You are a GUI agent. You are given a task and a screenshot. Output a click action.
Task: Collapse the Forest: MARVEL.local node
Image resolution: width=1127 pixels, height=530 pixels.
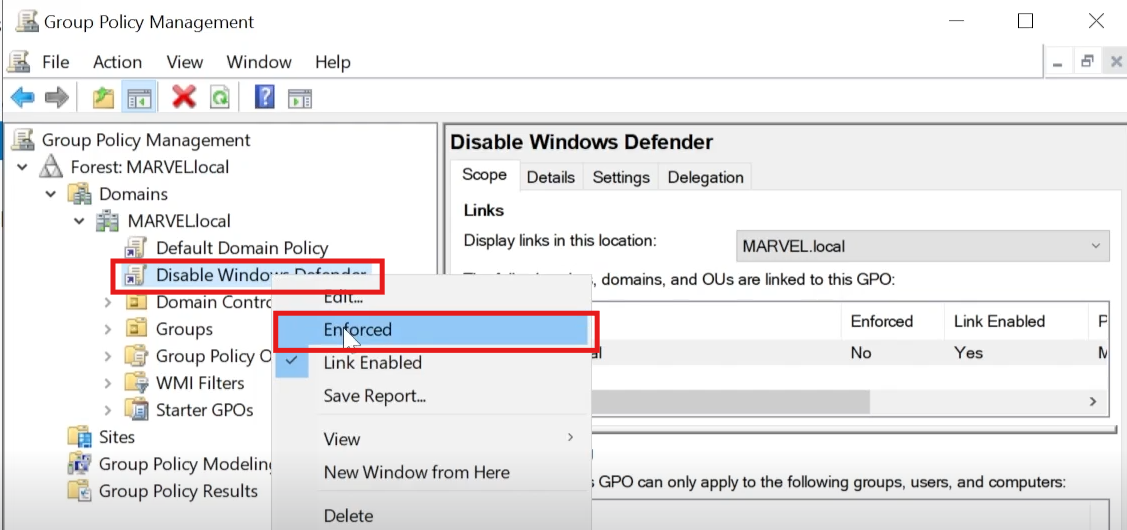(22, 168)
